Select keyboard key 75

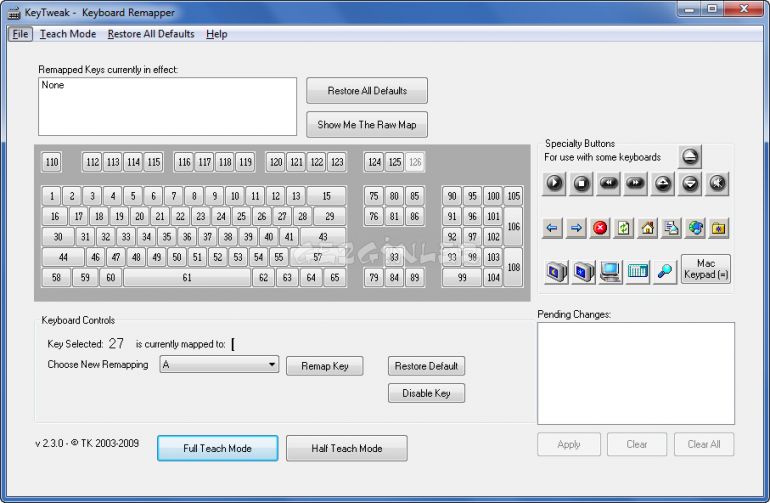[374, 196]
